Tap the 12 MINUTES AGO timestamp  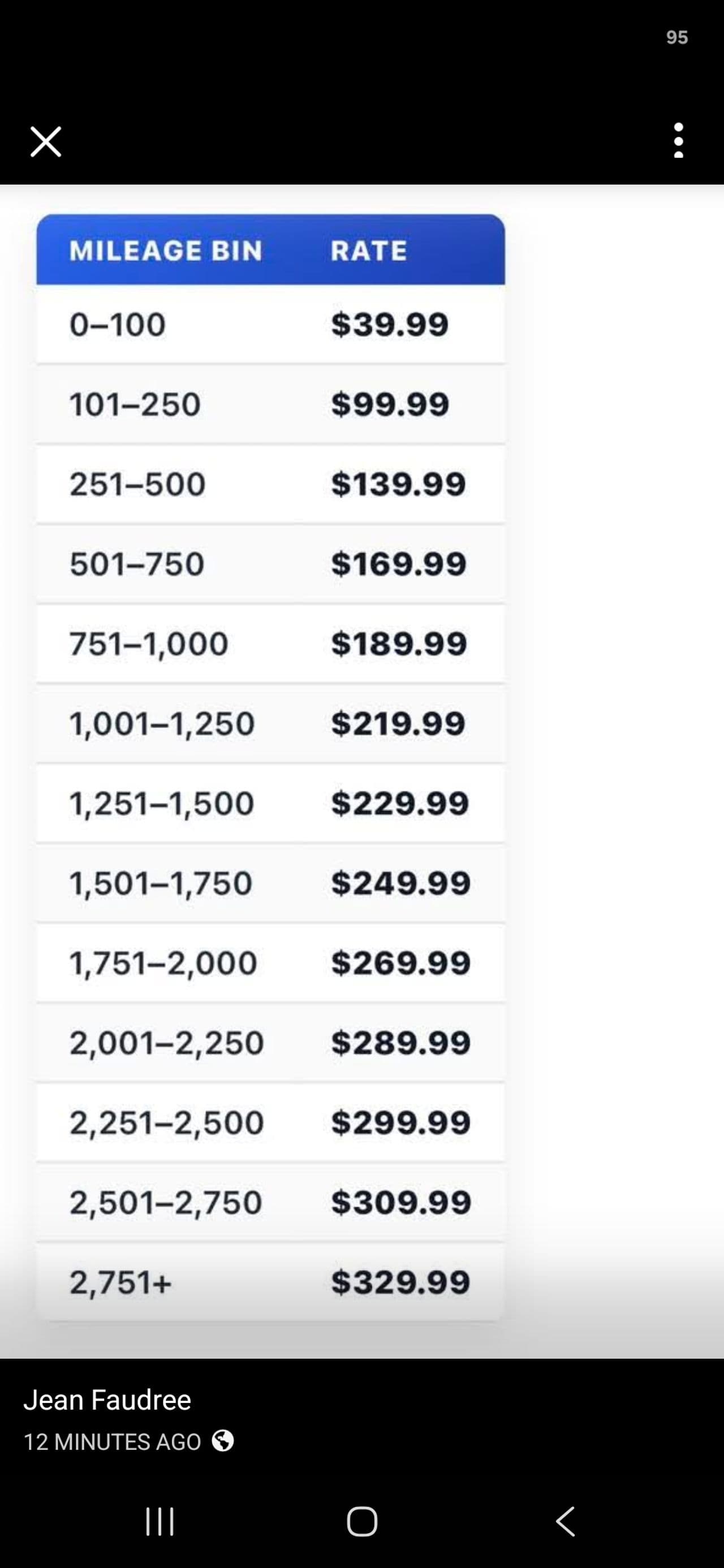coord(112,1441)
